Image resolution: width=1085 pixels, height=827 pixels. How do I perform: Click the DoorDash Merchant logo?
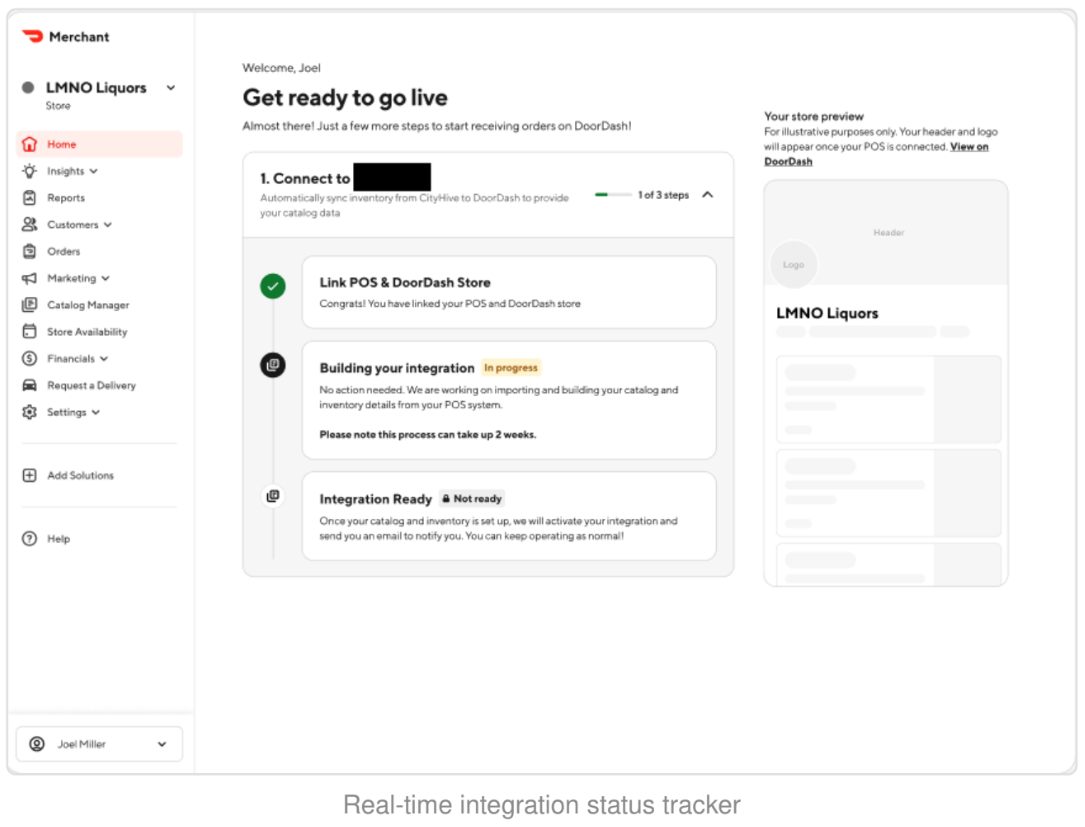click(33, 37)
